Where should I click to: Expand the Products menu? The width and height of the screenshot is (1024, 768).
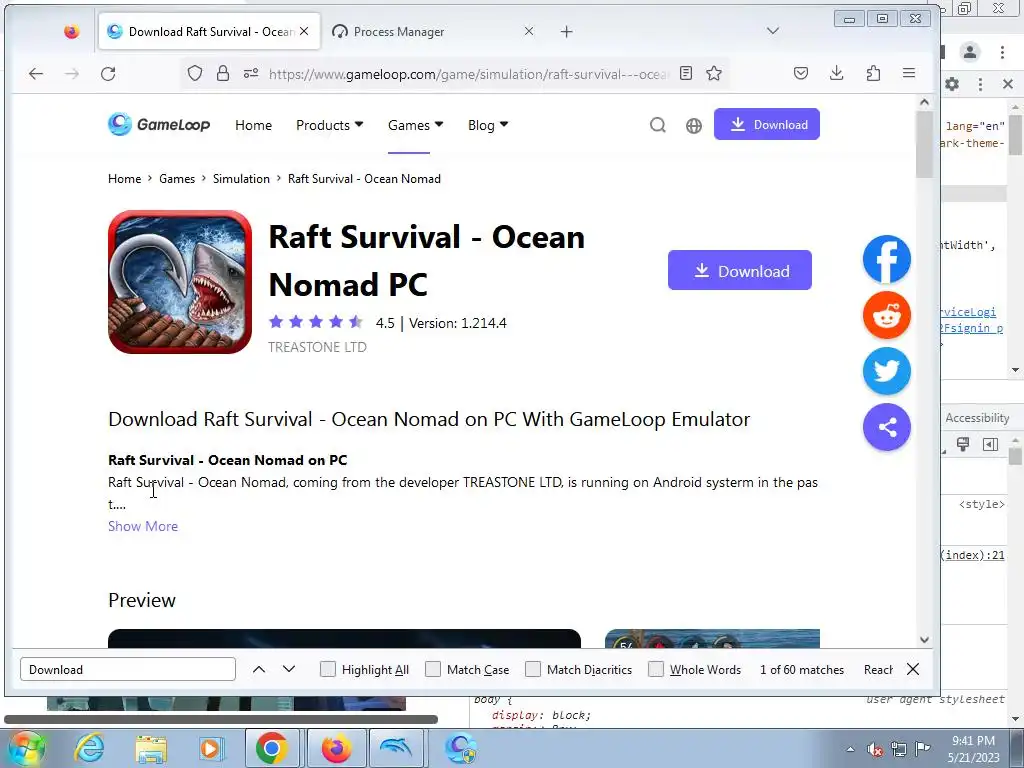point(330,125)
